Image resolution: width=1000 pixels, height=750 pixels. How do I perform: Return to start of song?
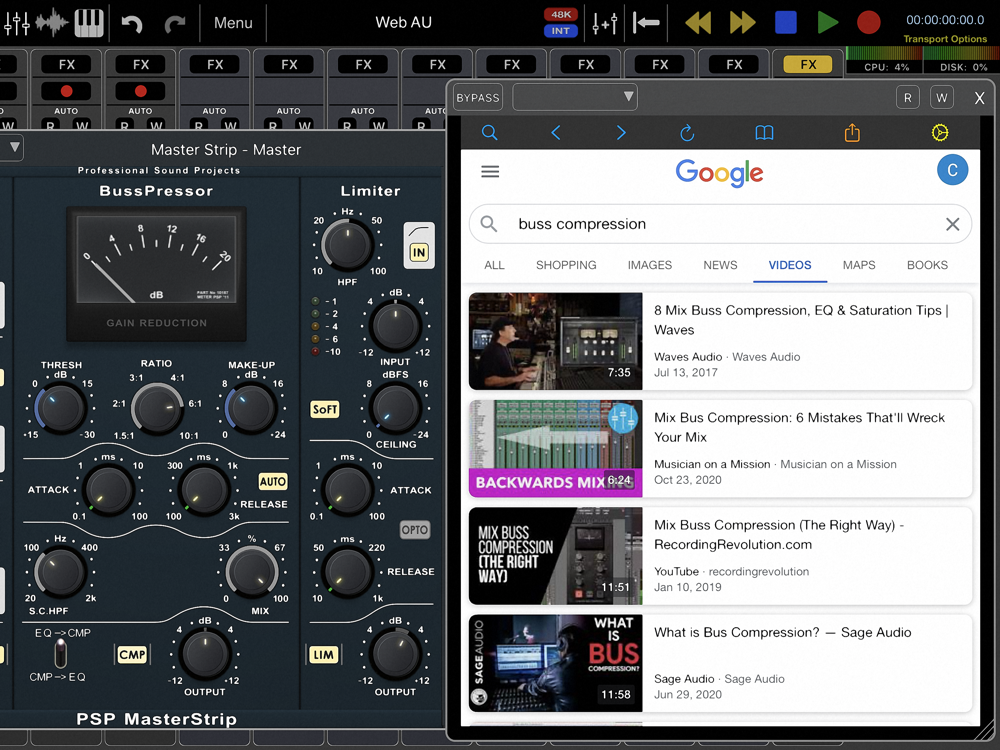646,23
